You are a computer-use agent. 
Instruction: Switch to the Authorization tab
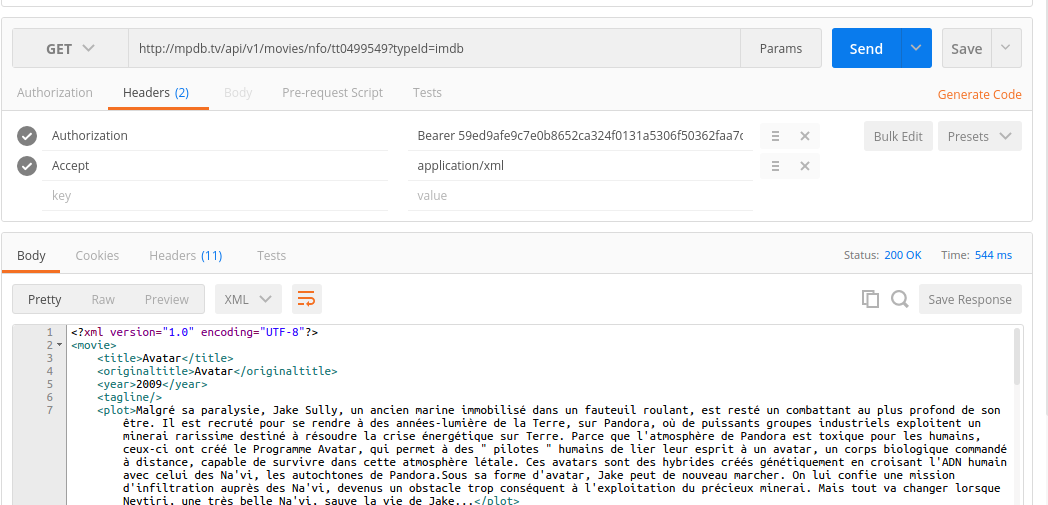(x=55, y=93)
